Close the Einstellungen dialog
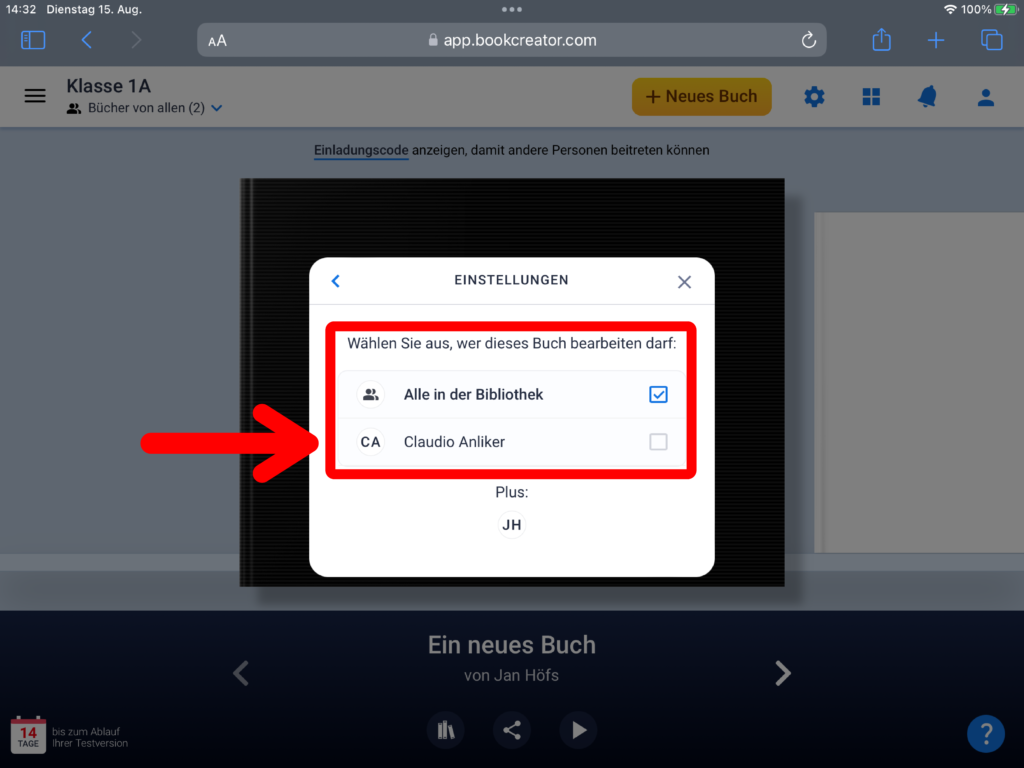The height and width of the screenshot is (768, 1024). pyautogui.click(x=684, y=282)
